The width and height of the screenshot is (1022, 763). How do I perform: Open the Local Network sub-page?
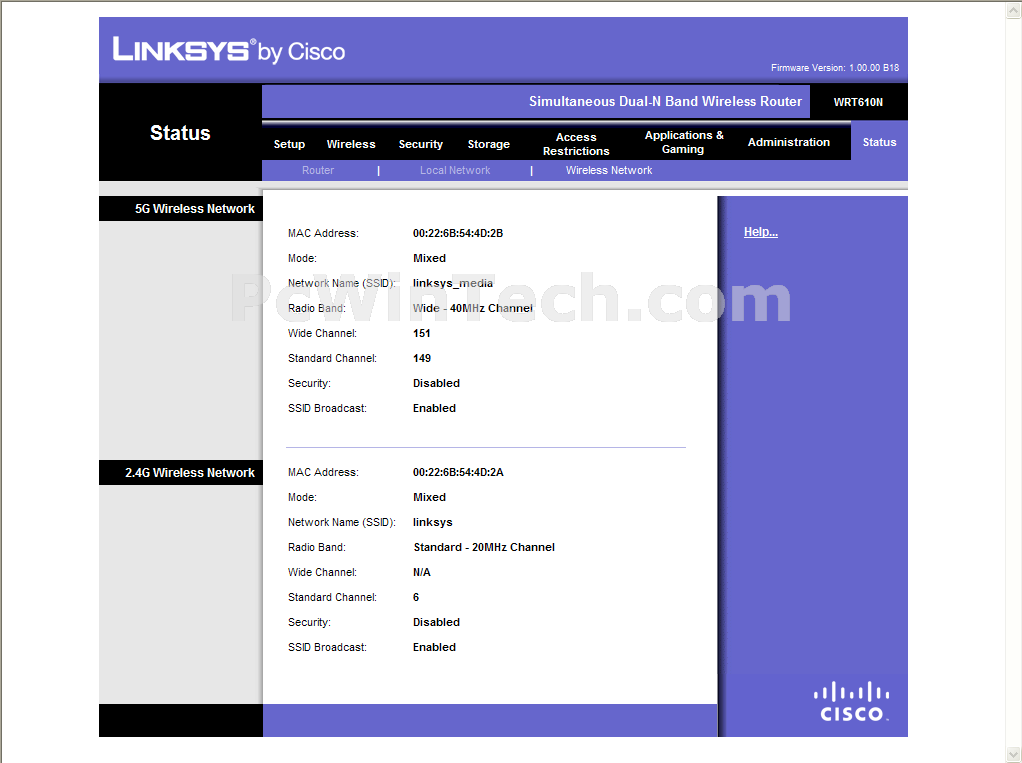coord(455,170)
